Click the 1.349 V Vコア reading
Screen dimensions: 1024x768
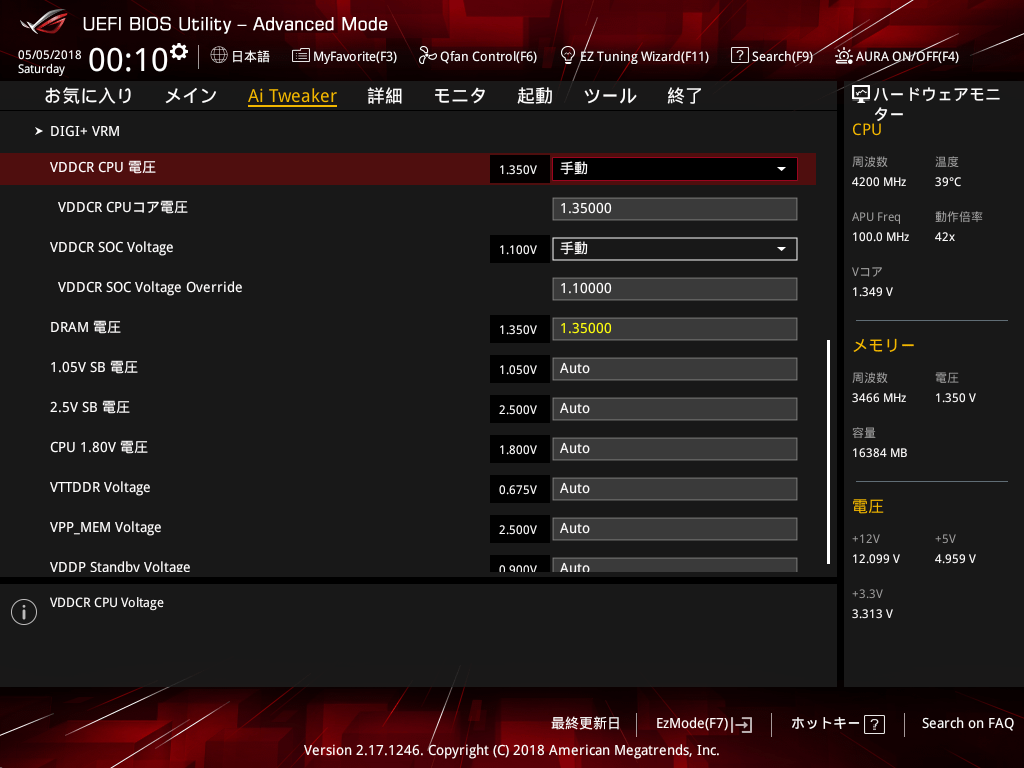click(872, 292)
